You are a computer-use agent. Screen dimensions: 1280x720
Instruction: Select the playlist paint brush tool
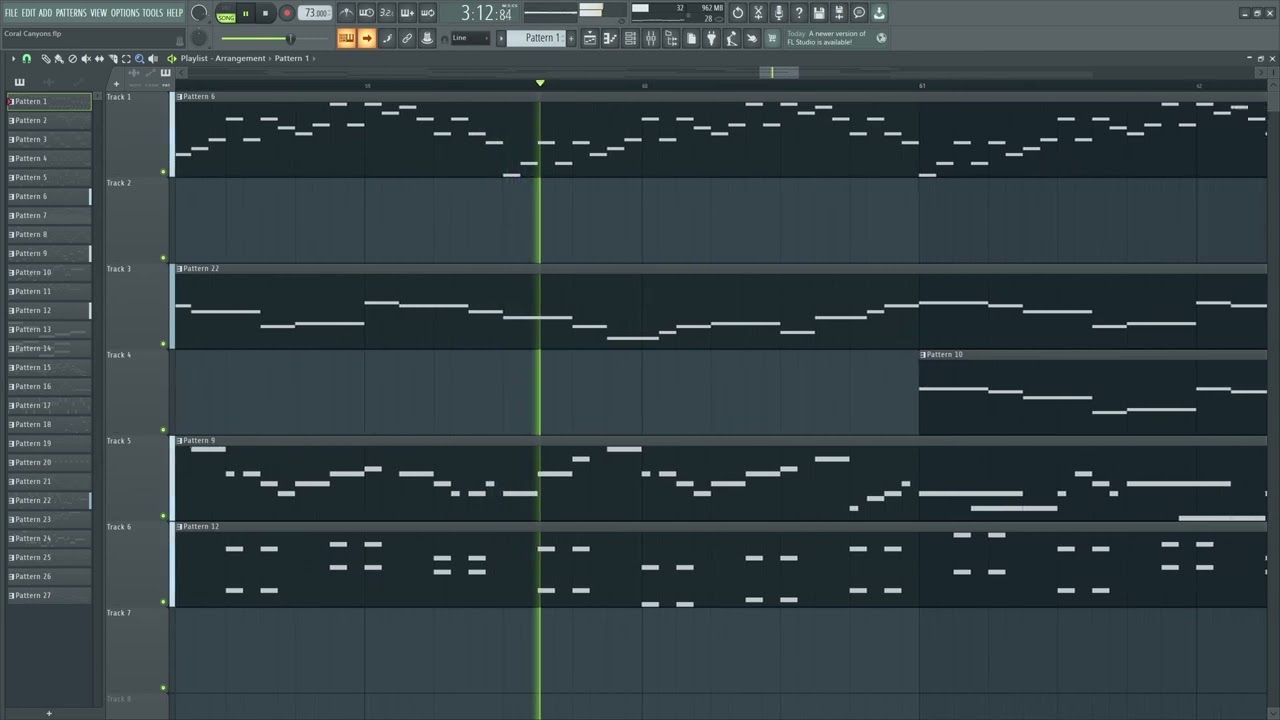(x=58, y=59)
